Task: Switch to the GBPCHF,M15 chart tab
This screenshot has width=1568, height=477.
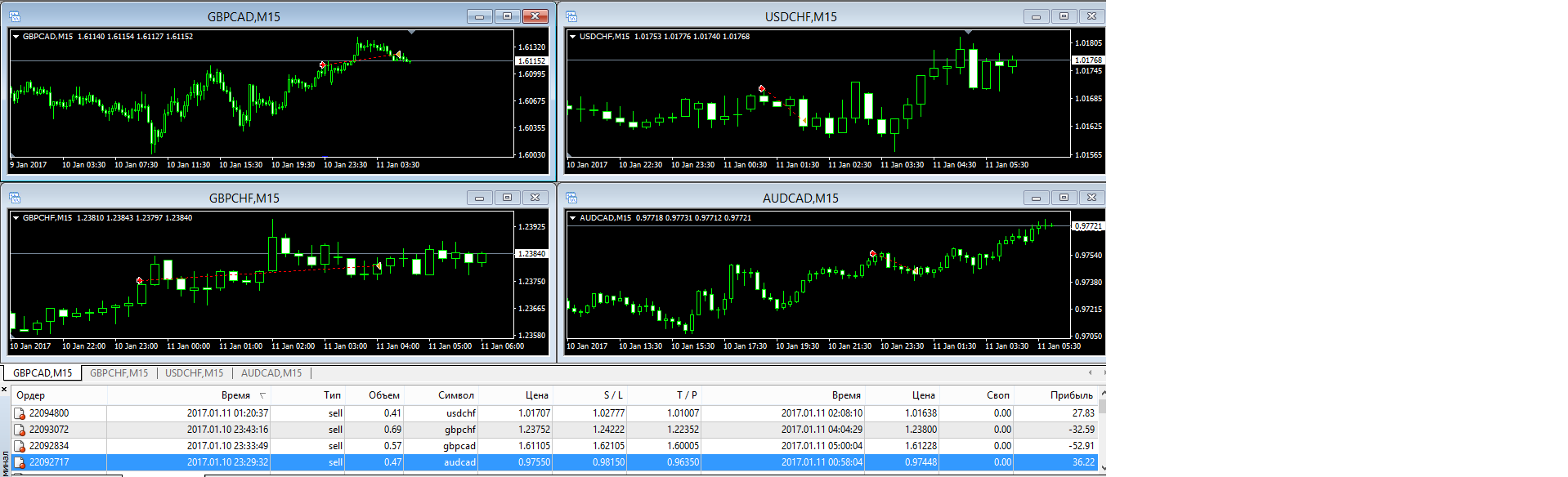Action: coord(119,373)
